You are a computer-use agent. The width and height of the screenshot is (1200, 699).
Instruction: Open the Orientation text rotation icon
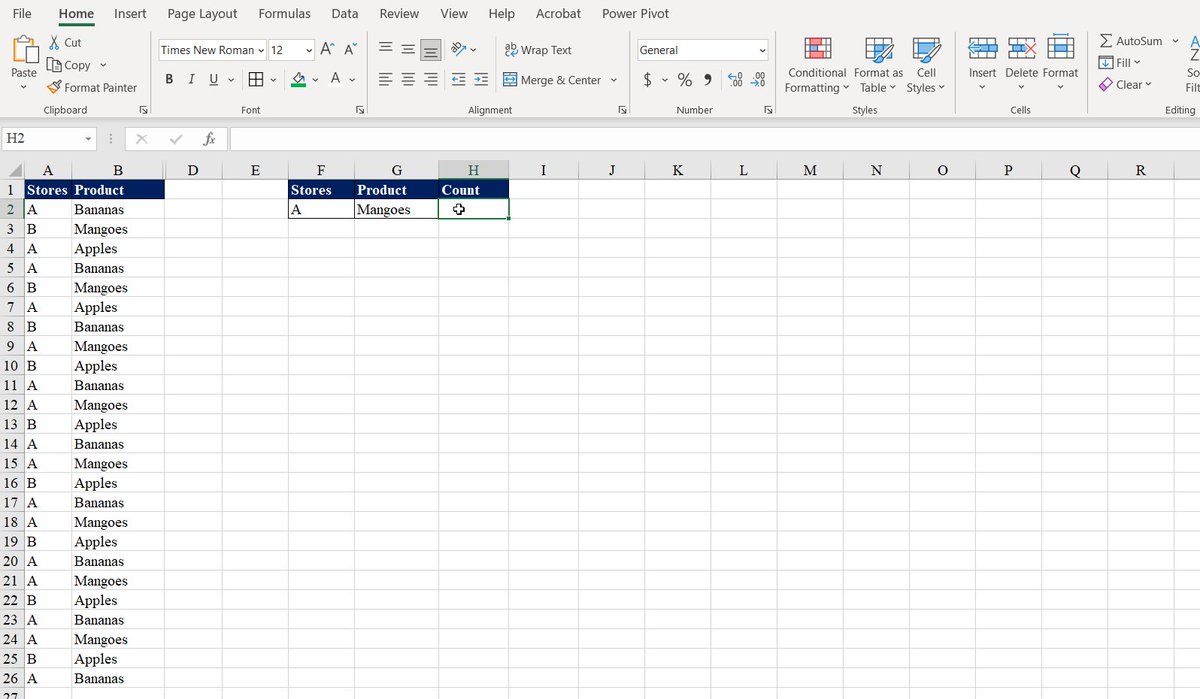[x=459, y=50]
